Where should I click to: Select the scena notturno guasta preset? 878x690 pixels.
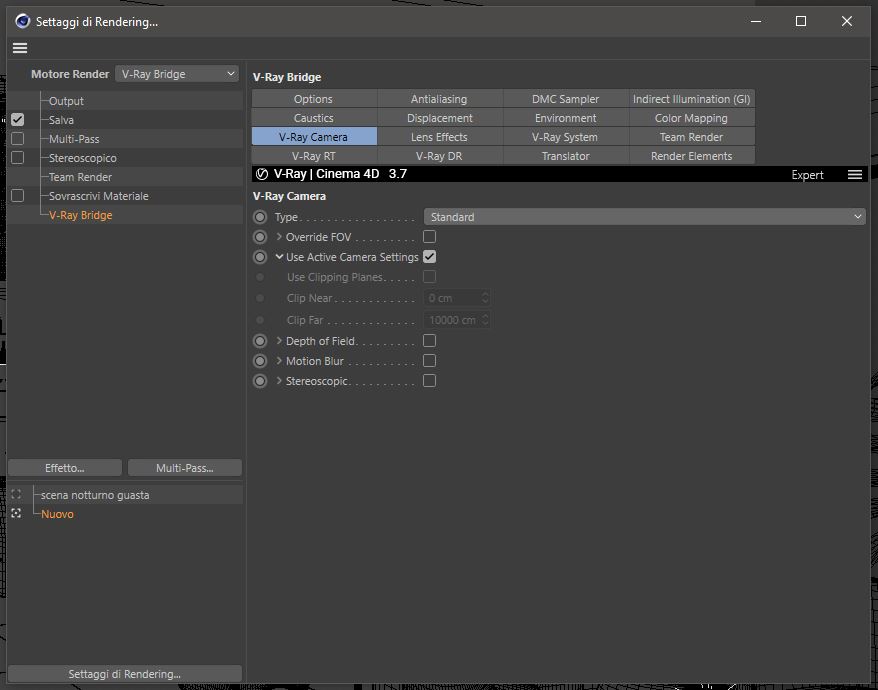point(95,495)
